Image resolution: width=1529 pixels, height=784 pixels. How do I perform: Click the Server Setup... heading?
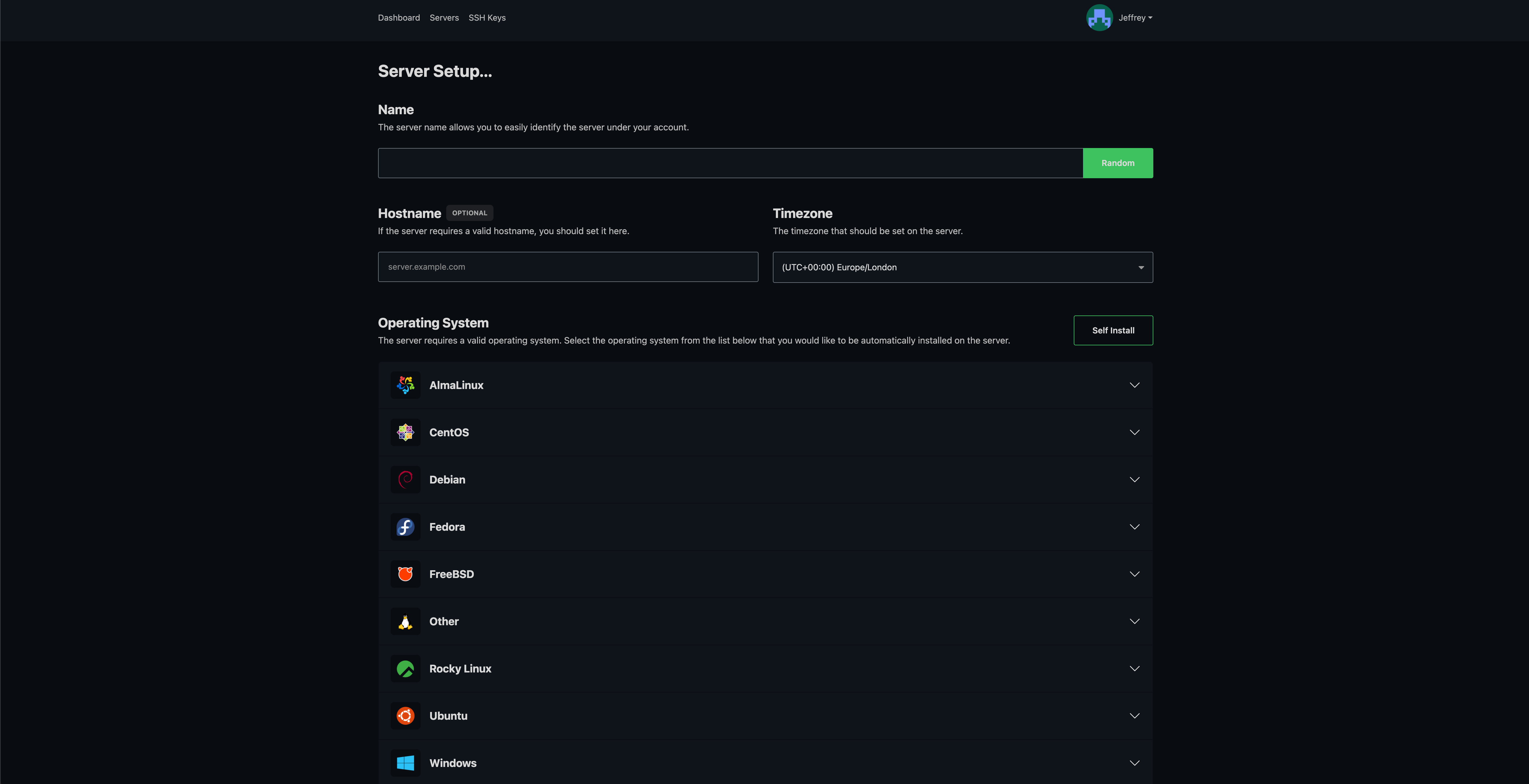pyautogui.click(x=435, y=71)
